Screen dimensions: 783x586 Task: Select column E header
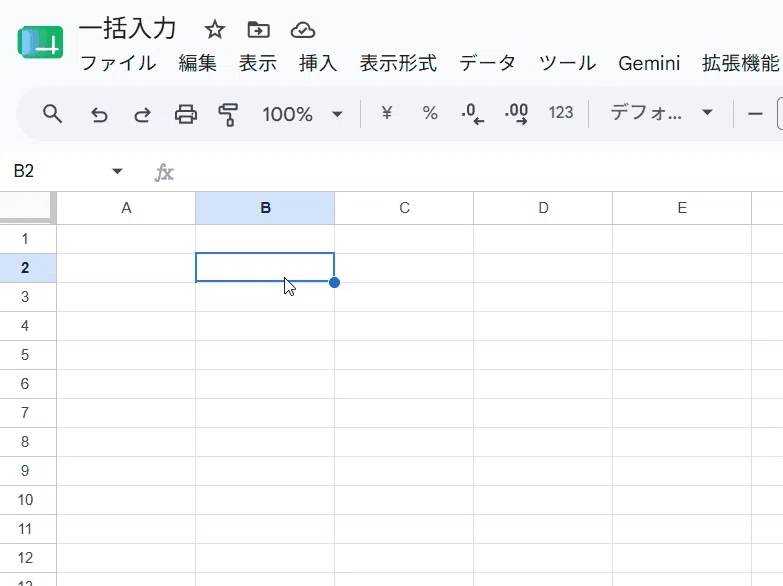(x=682, y=208)
